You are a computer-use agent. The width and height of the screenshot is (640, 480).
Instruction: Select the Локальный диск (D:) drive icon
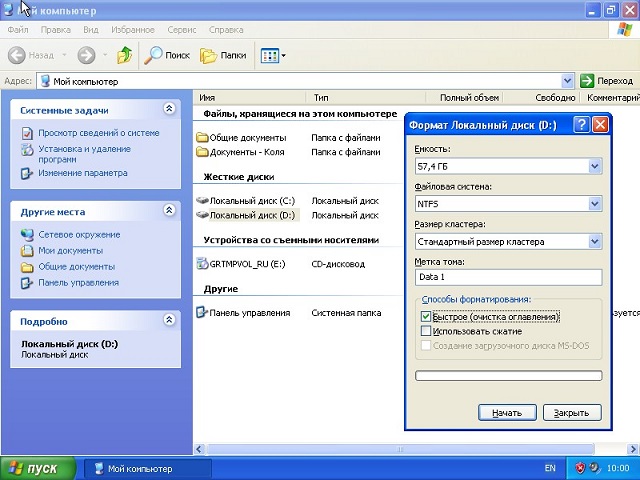click(x=202, y=215)
